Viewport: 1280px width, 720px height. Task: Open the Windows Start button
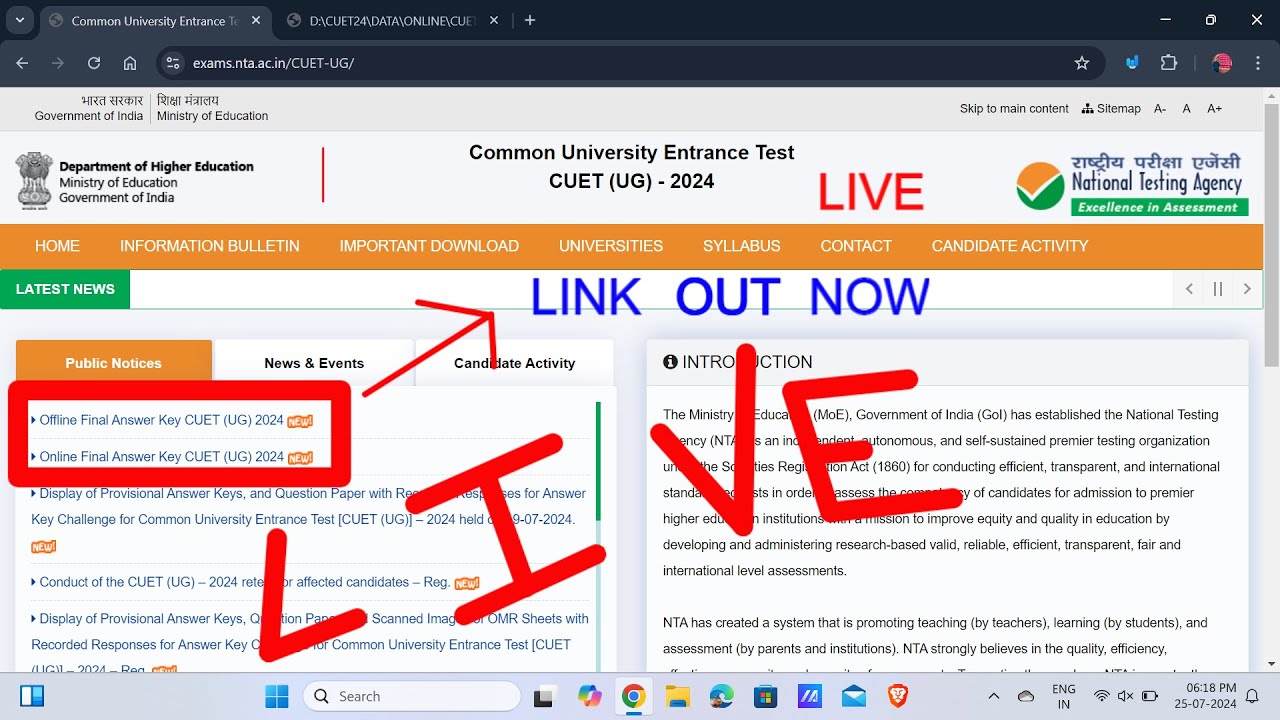click(x=277, y=696)
